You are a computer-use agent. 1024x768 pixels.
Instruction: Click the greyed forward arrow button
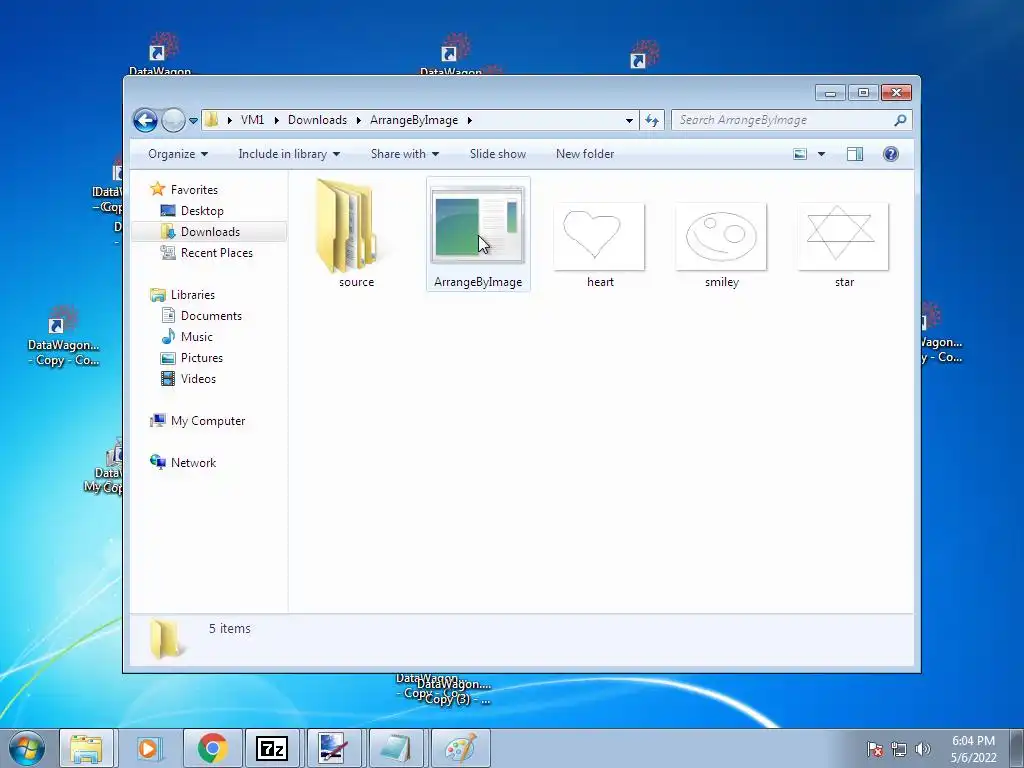tap(173, 120)
